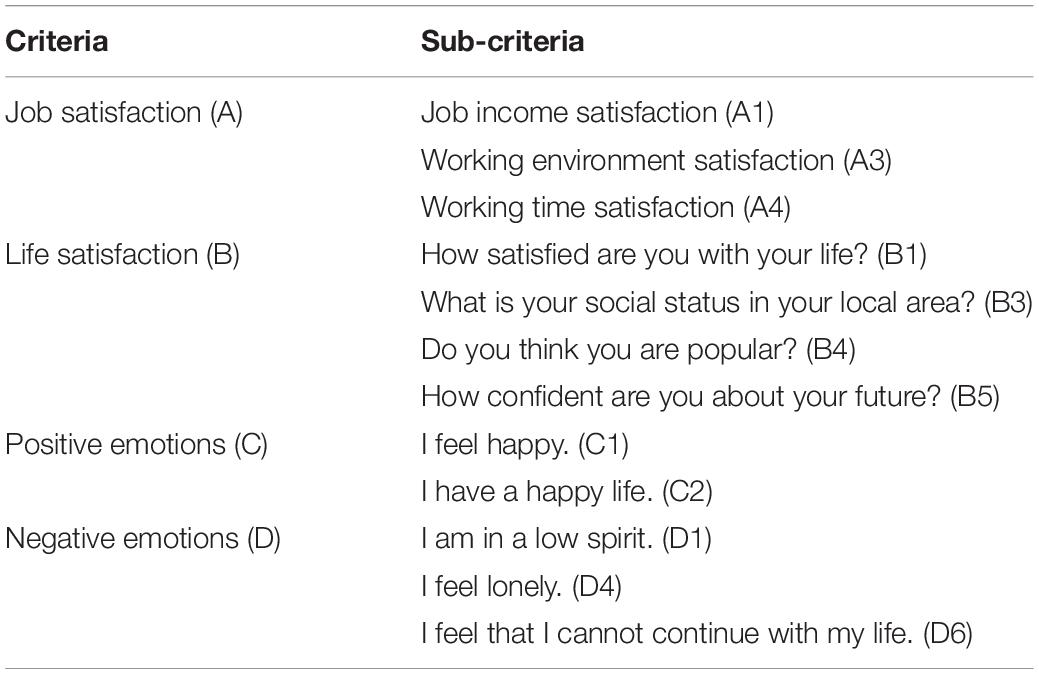This screenshot has width=1039, height=674.
Task: Click 'I have a happy life.' (C2)
Action: [567, 492]
